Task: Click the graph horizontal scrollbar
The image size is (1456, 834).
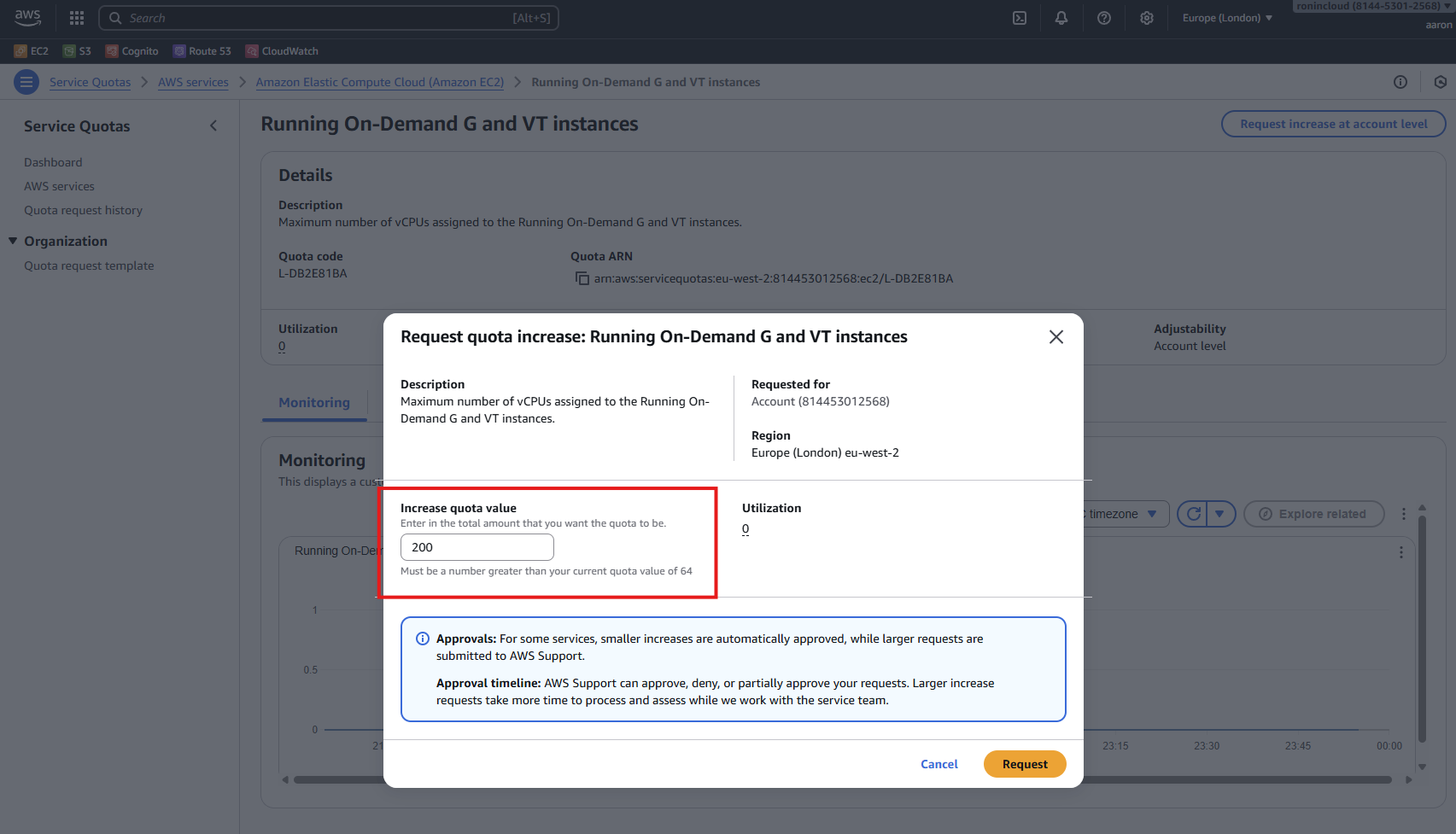Action: tap(842, 779)
